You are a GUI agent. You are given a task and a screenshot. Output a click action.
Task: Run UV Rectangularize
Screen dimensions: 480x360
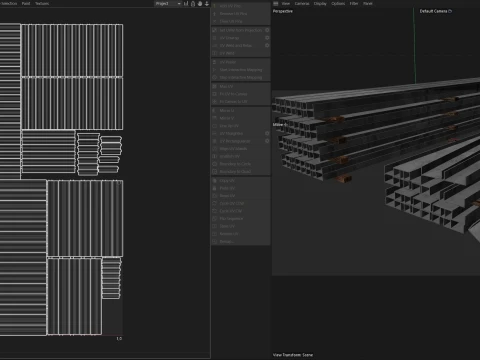pos(237,141)
